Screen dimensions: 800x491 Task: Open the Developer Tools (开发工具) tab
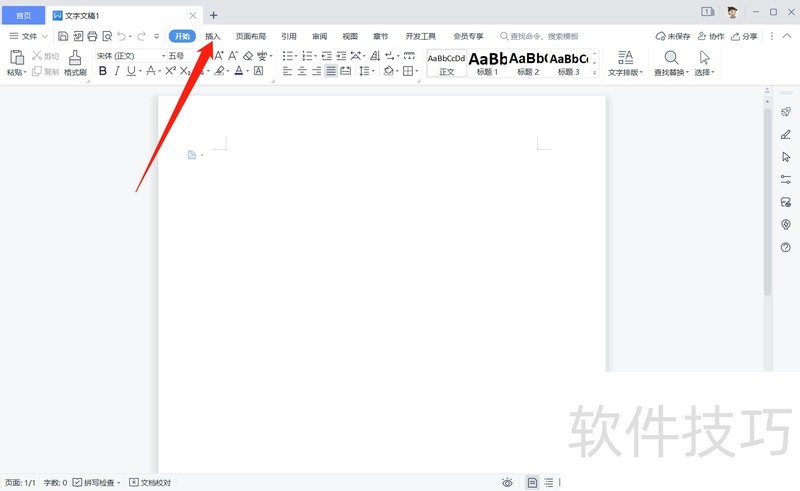(420, 36)
